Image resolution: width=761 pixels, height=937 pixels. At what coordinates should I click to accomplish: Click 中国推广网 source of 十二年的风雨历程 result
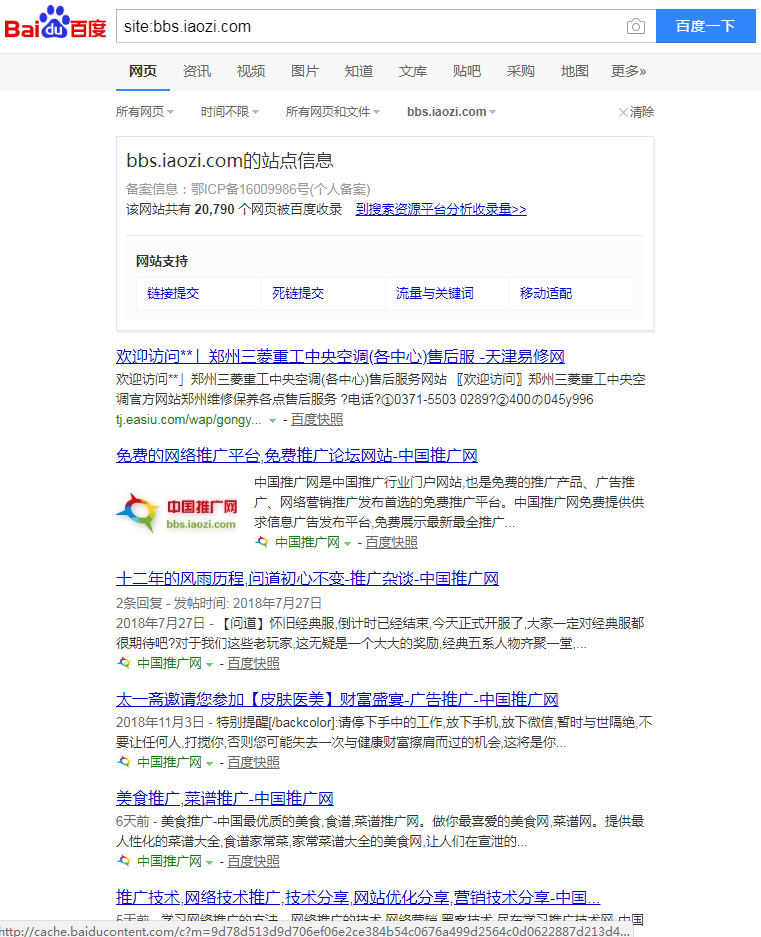point(169,663)
